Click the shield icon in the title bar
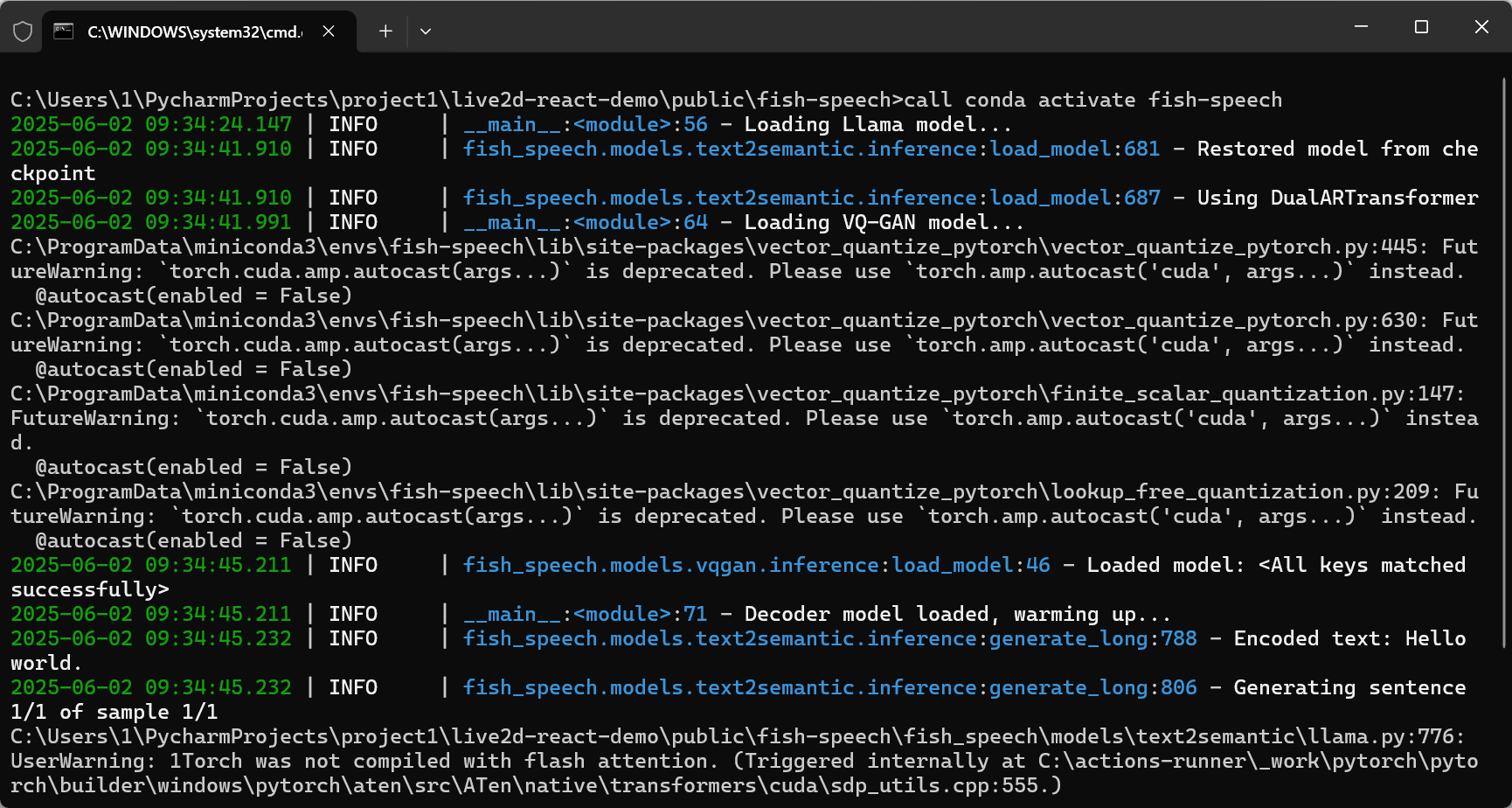 22,31
